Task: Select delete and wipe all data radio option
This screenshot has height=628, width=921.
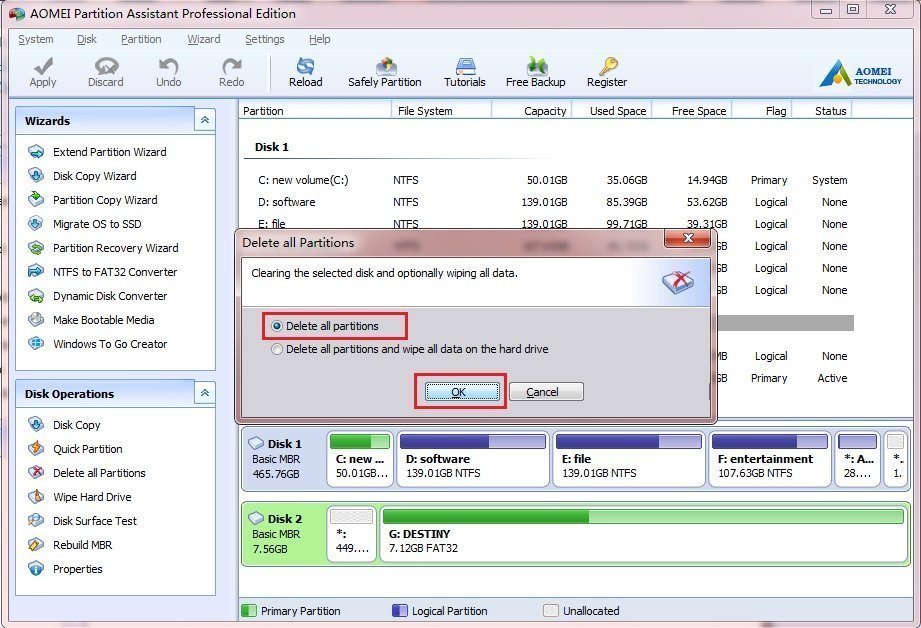Action: click(x=277, y=350)
